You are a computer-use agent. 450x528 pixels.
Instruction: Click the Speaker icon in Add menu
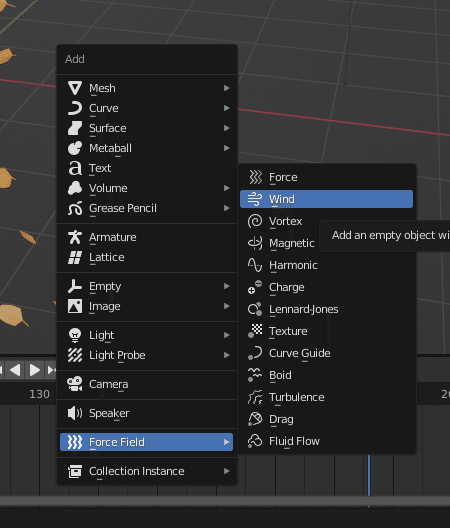coord(75,413)
